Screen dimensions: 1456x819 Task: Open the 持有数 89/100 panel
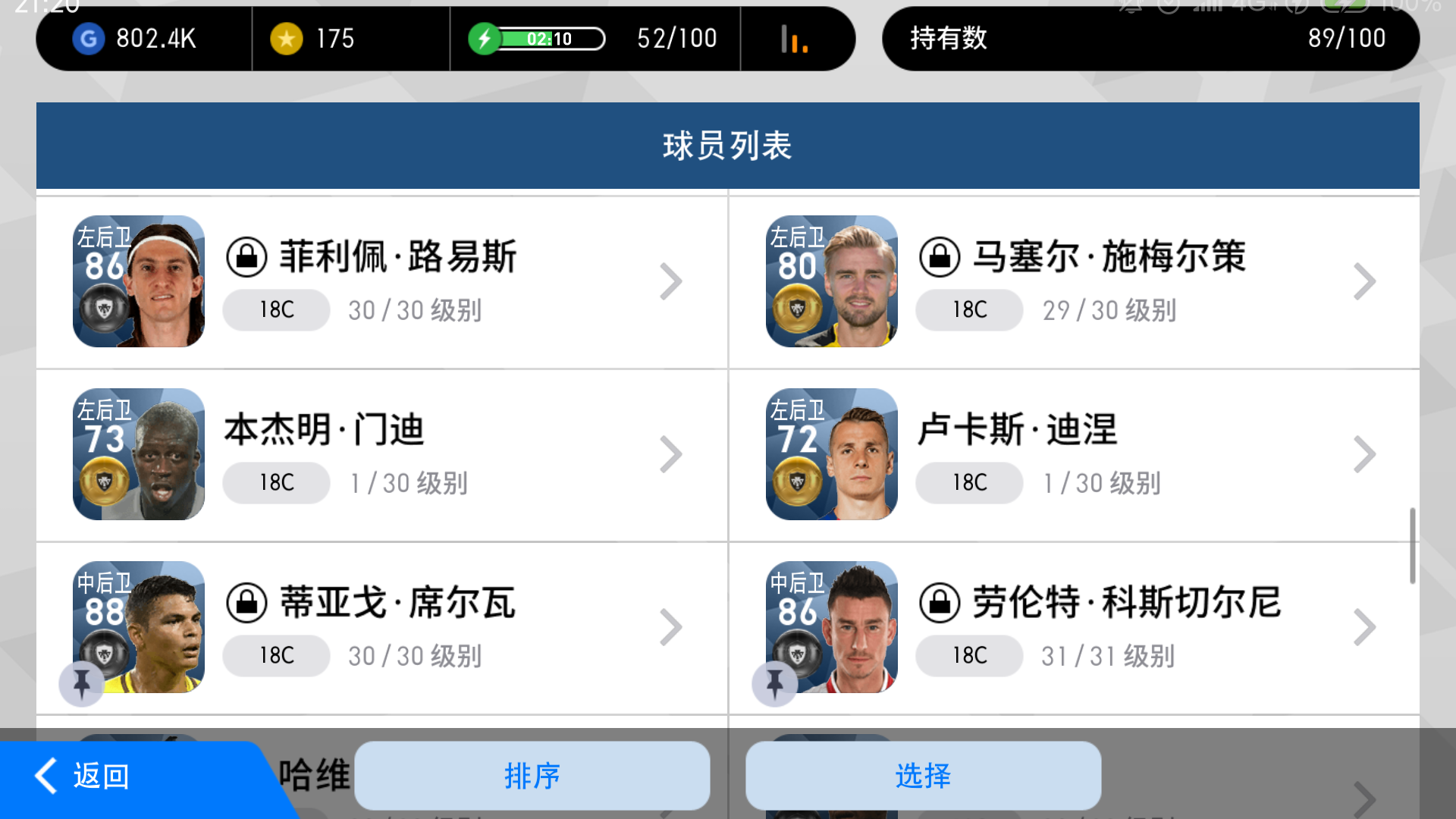click(1150, 39)
